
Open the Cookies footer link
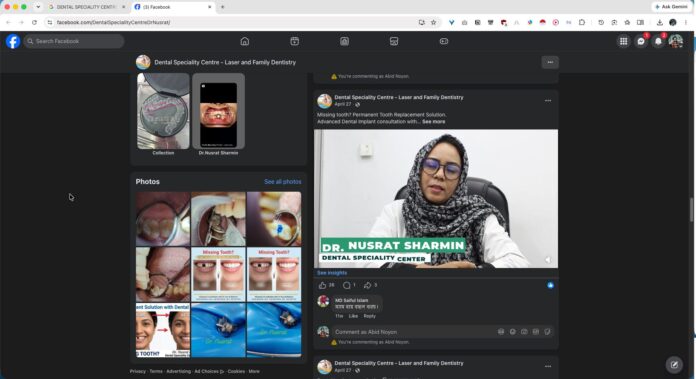click(x=236, y=371)
